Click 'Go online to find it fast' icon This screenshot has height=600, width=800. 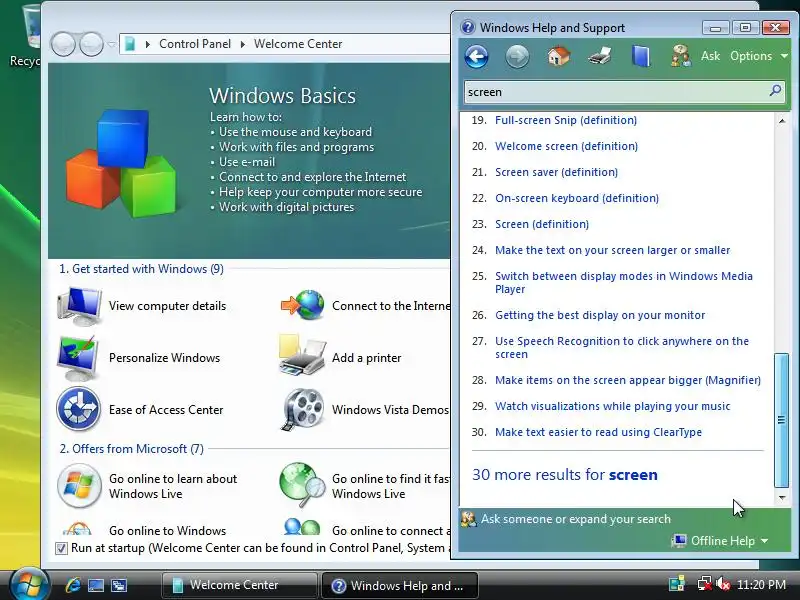302,485
